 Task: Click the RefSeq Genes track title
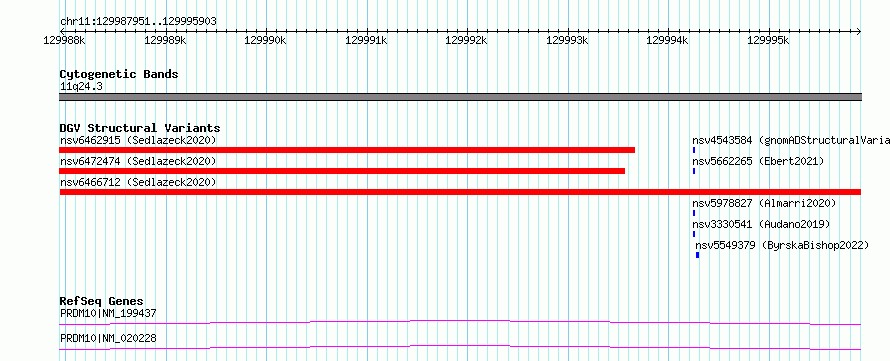[x=102, y=301]
